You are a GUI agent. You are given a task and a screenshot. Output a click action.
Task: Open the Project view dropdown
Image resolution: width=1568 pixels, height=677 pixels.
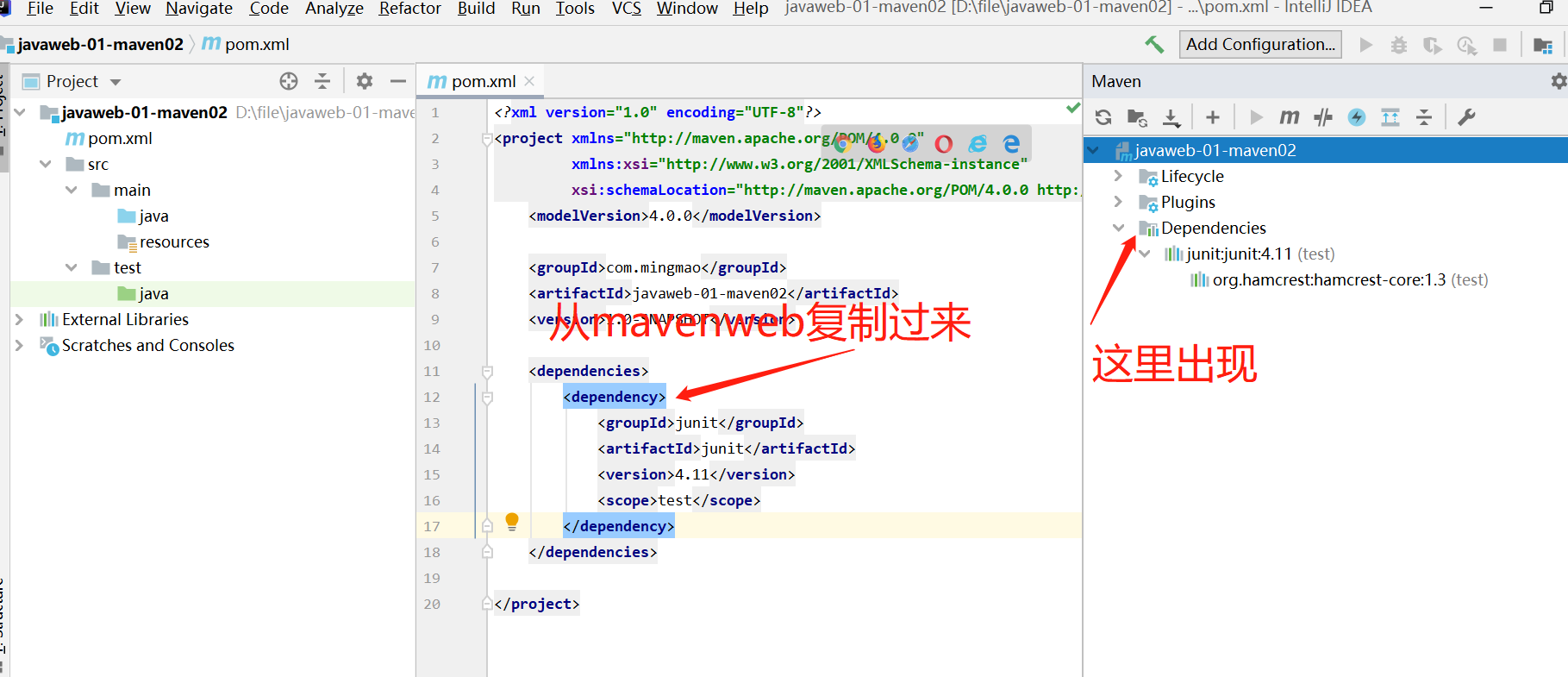[116, 82]
